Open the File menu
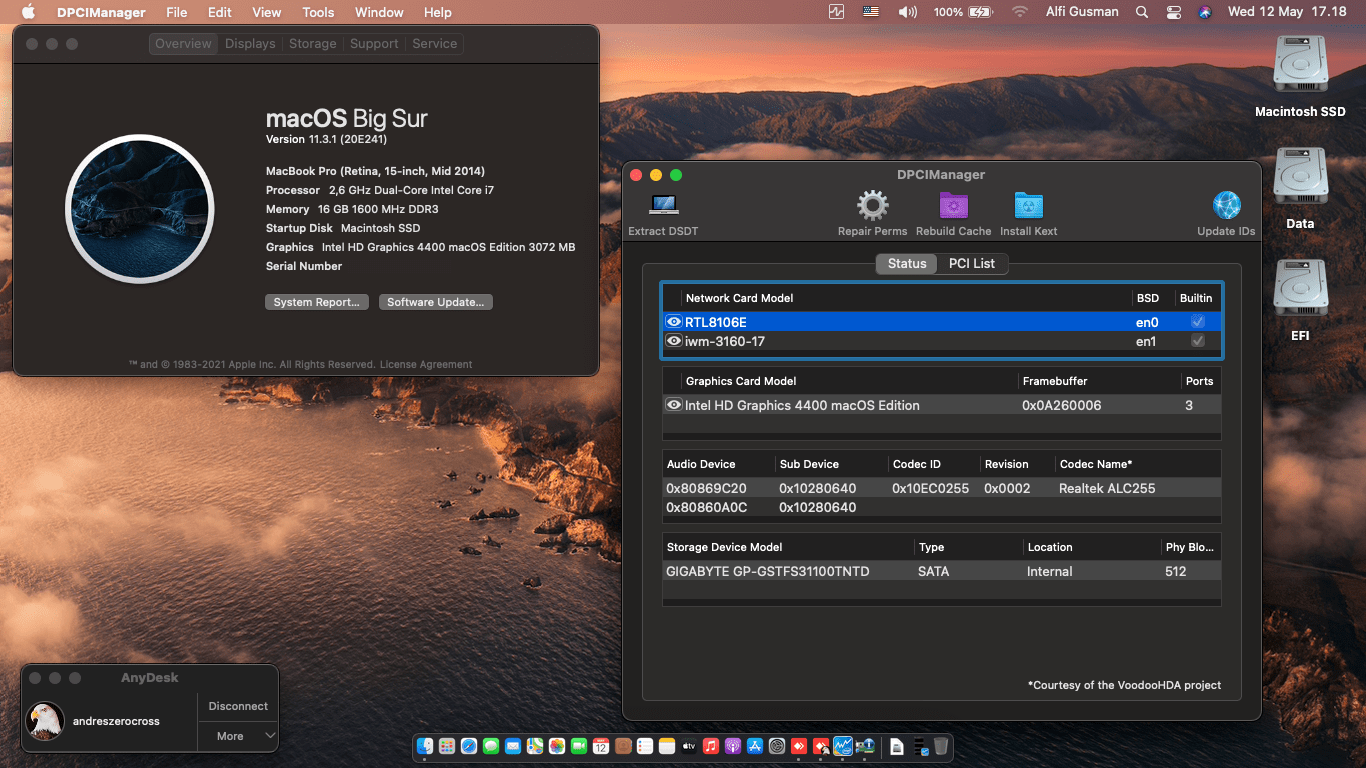The image size is (1366, 768). click(176, 12)
